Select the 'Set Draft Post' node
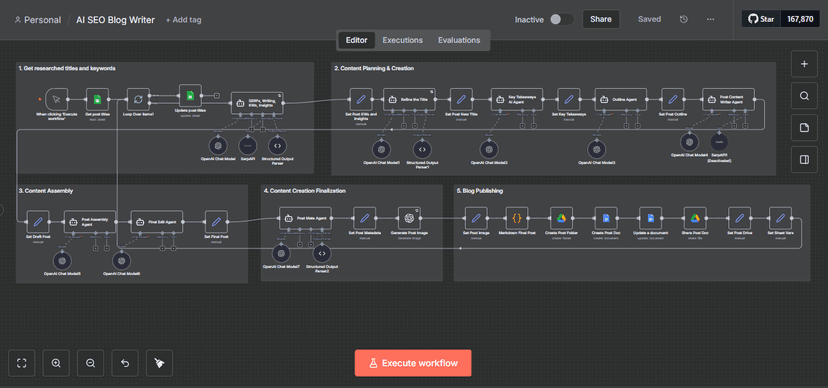828x388 pixels. click(38, 222)
